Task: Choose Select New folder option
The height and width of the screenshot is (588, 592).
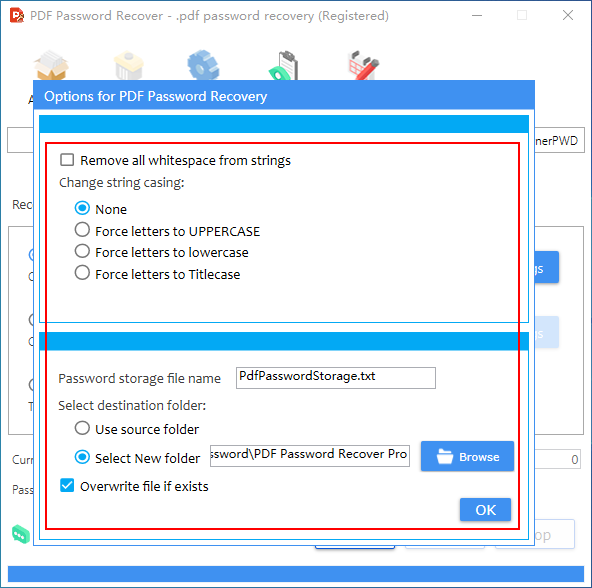Action: [x=82, y=457]
